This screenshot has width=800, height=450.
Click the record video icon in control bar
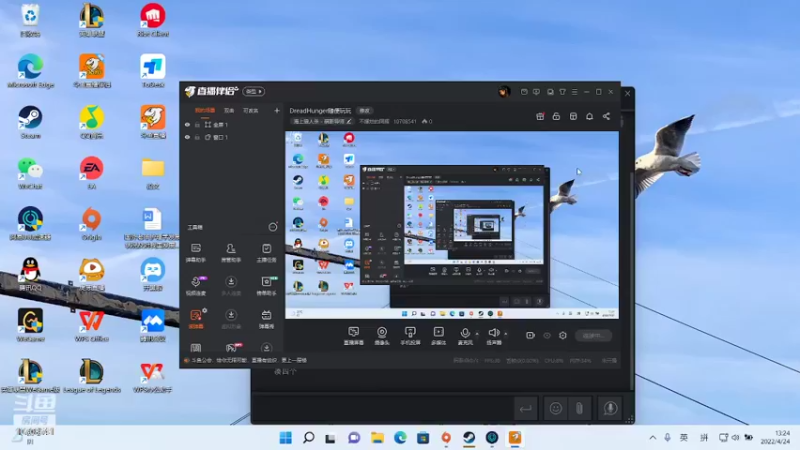[x=530, y=335]
